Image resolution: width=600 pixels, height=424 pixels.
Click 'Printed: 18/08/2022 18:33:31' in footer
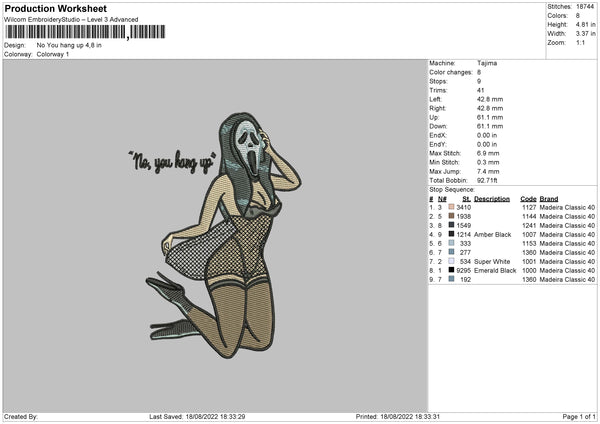398,417
